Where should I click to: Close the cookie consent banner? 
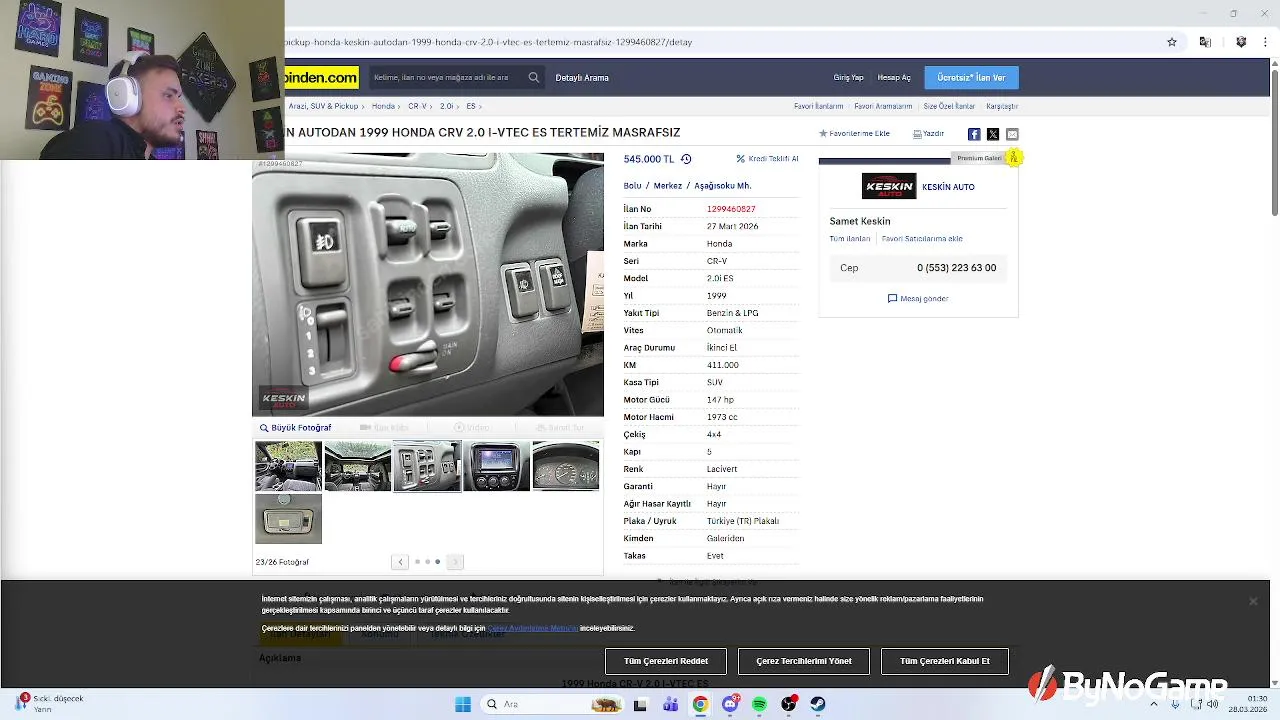pos(1253,601)
